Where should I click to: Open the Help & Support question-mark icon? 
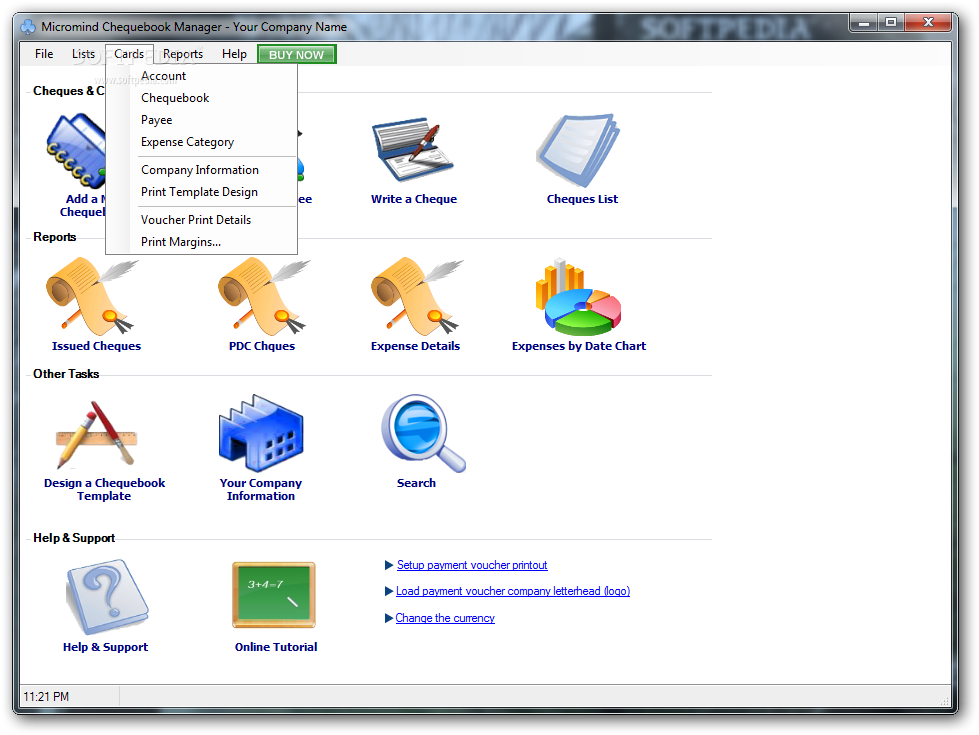107,596
